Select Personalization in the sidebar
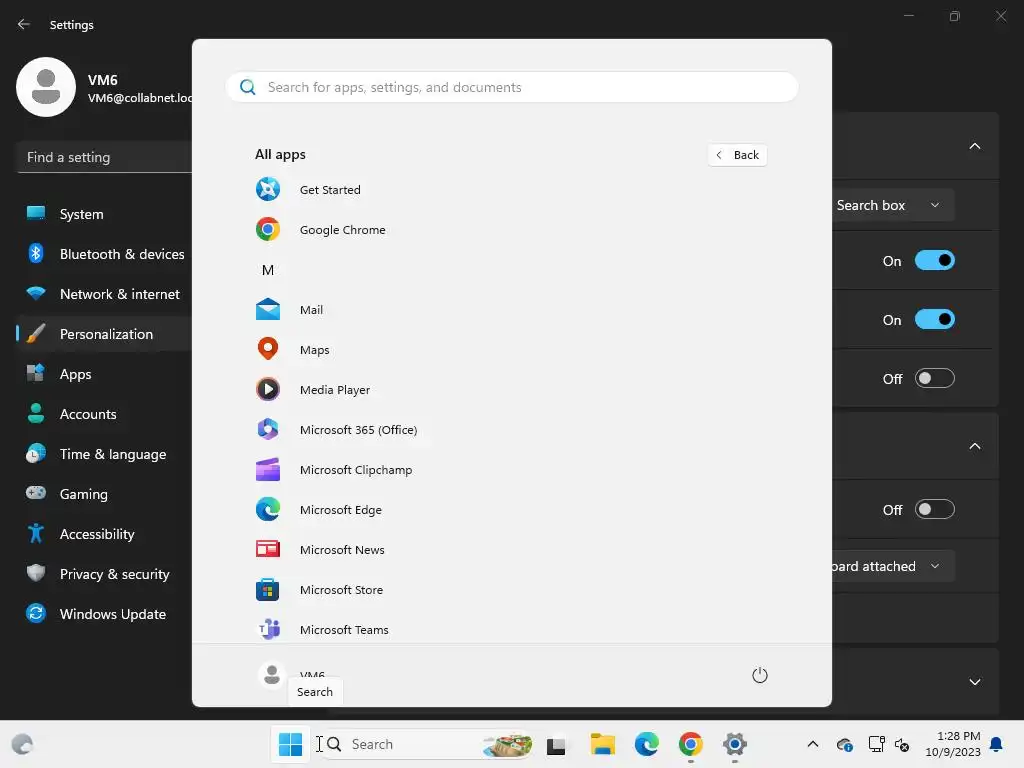This screenshot has height=768, width=1024. pyautogui.click(x=104, y=334)
